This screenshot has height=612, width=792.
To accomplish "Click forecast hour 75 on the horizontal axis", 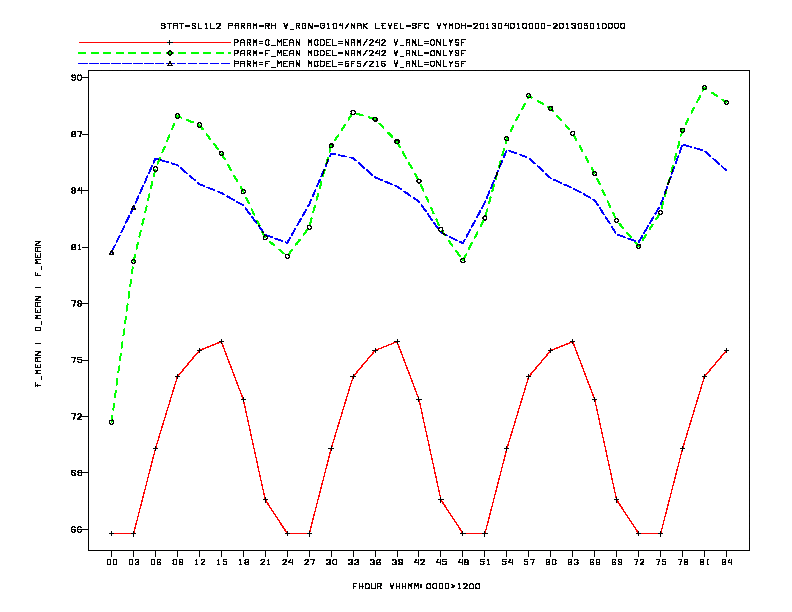I will pyautogui.click(x=661, y=562).
